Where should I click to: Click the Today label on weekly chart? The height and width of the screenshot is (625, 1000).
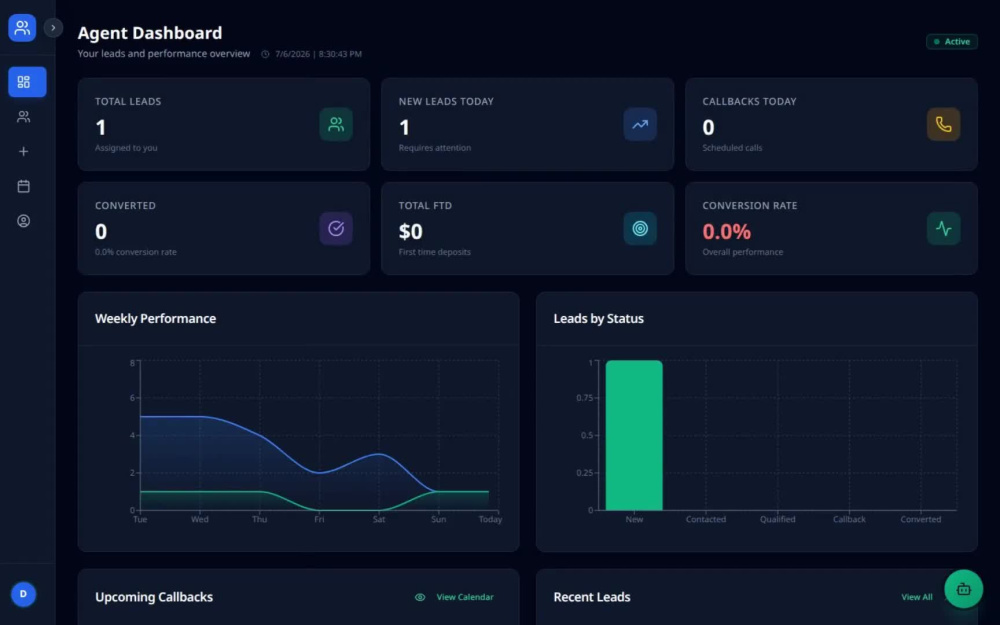click(490, 519)
